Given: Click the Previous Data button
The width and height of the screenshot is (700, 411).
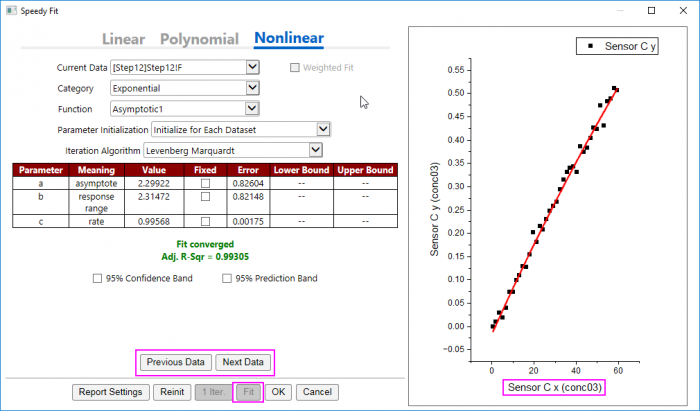Looking at the screenshot, I should click(175, 362).
